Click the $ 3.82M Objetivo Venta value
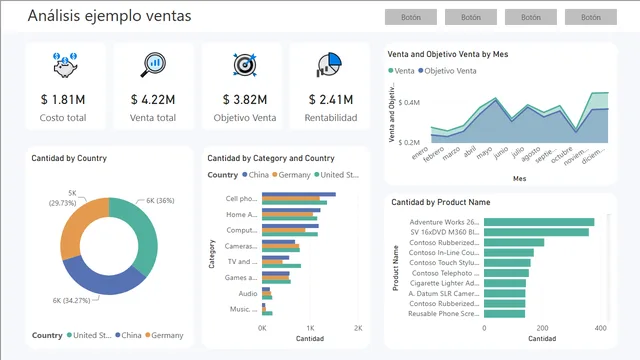The image size is (640, 360). click(245, 99)
